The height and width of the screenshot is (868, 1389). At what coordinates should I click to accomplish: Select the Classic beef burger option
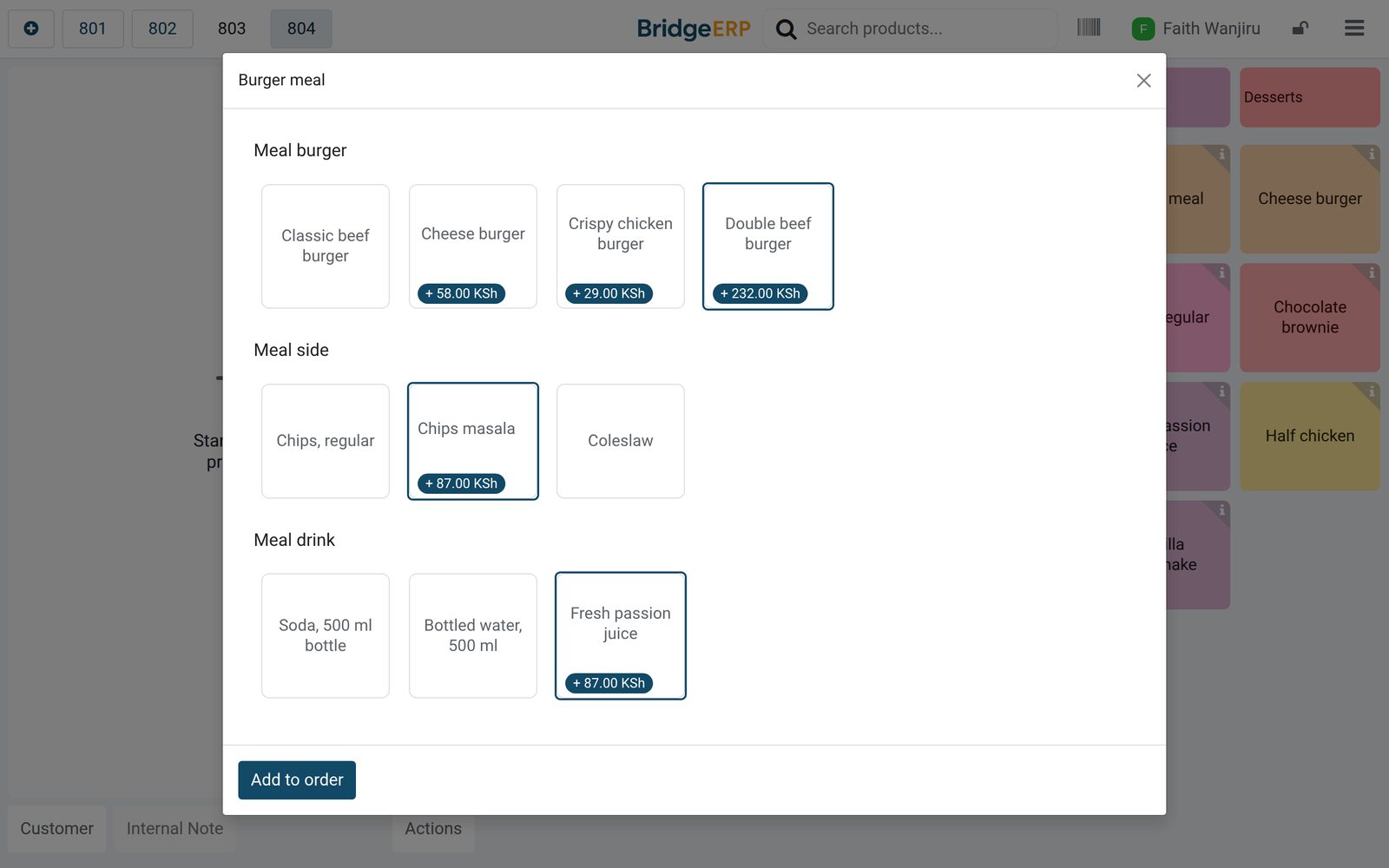coord(326,247)
